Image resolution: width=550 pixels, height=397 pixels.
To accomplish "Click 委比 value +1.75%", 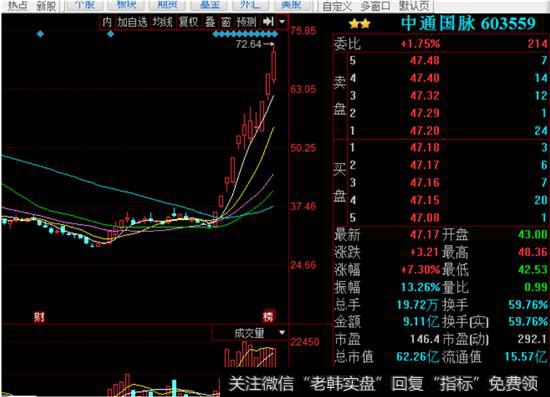I will tap(420, 44).
